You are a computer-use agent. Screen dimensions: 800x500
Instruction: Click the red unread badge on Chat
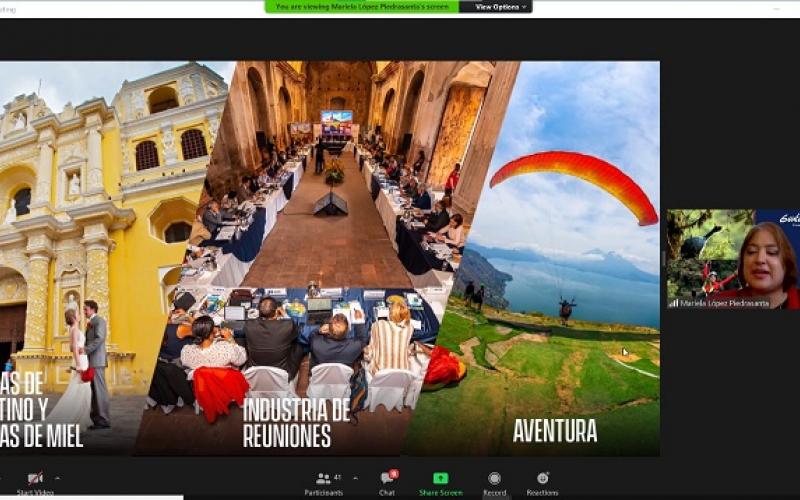[393, 474]
